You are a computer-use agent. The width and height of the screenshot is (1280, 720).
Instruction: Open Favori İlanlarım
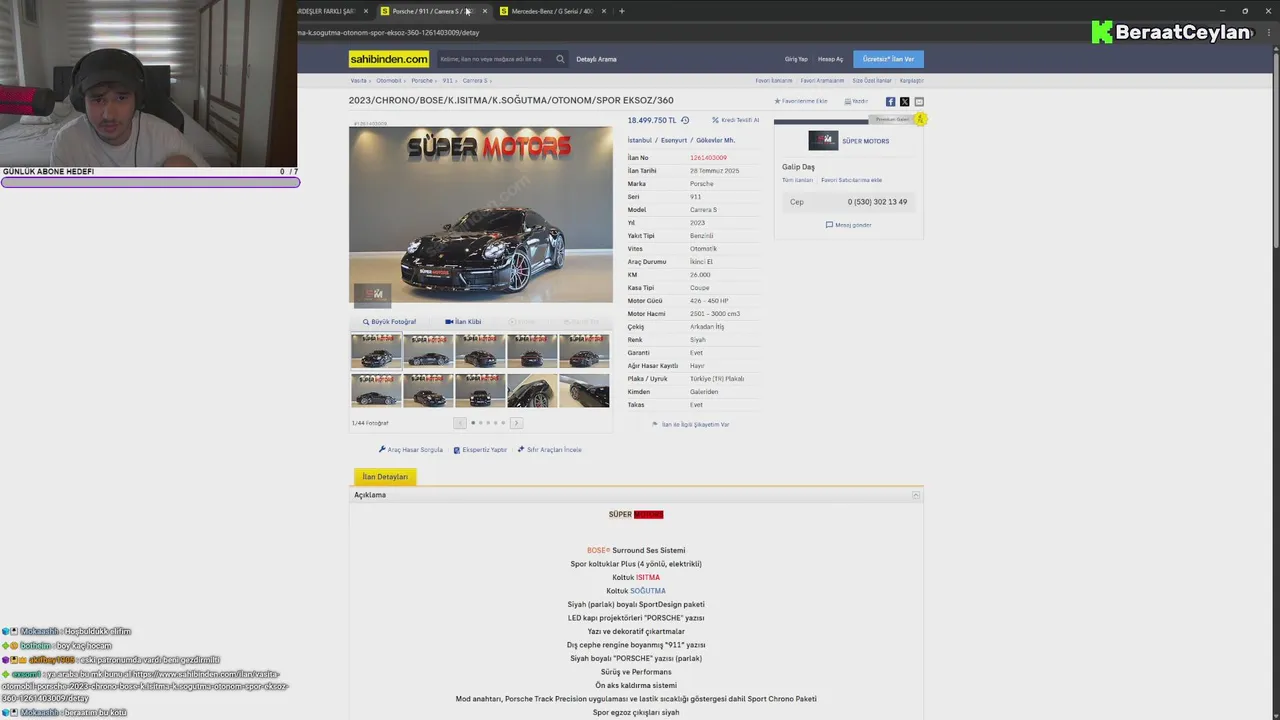point(774,80)
